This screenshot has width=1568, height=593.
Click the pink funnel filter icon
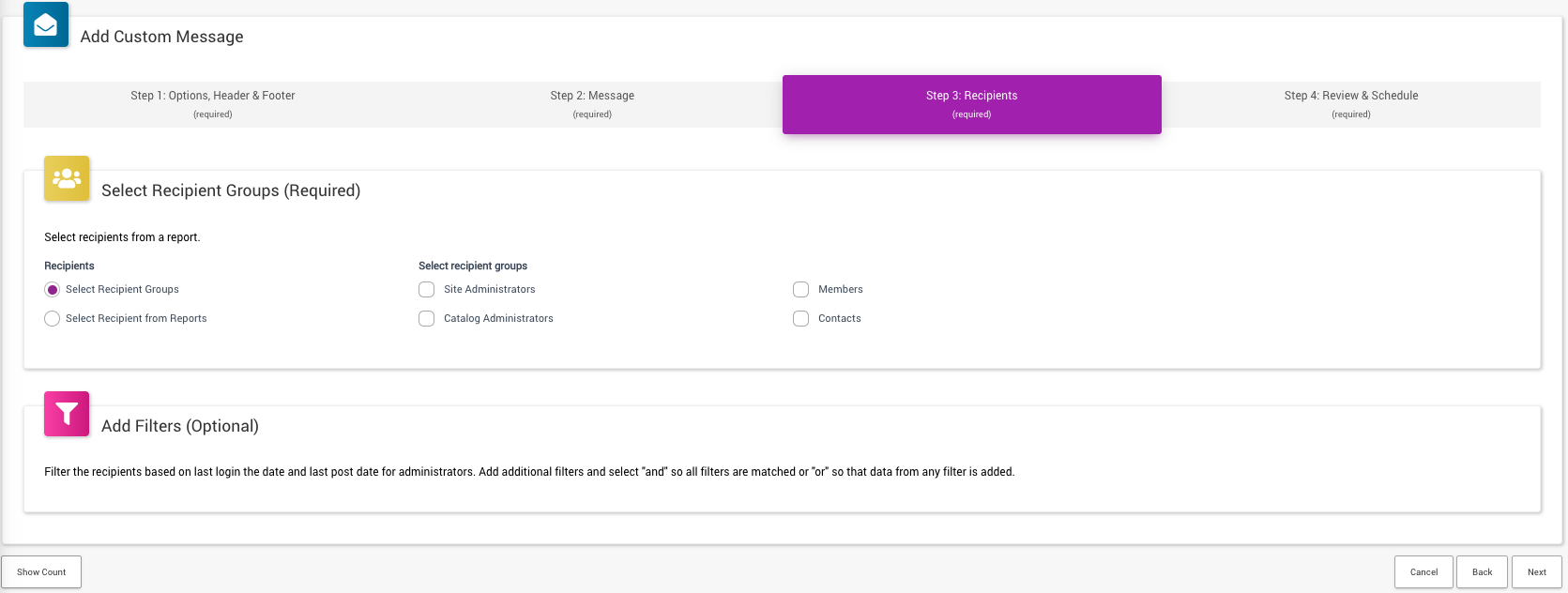point(67,414)
